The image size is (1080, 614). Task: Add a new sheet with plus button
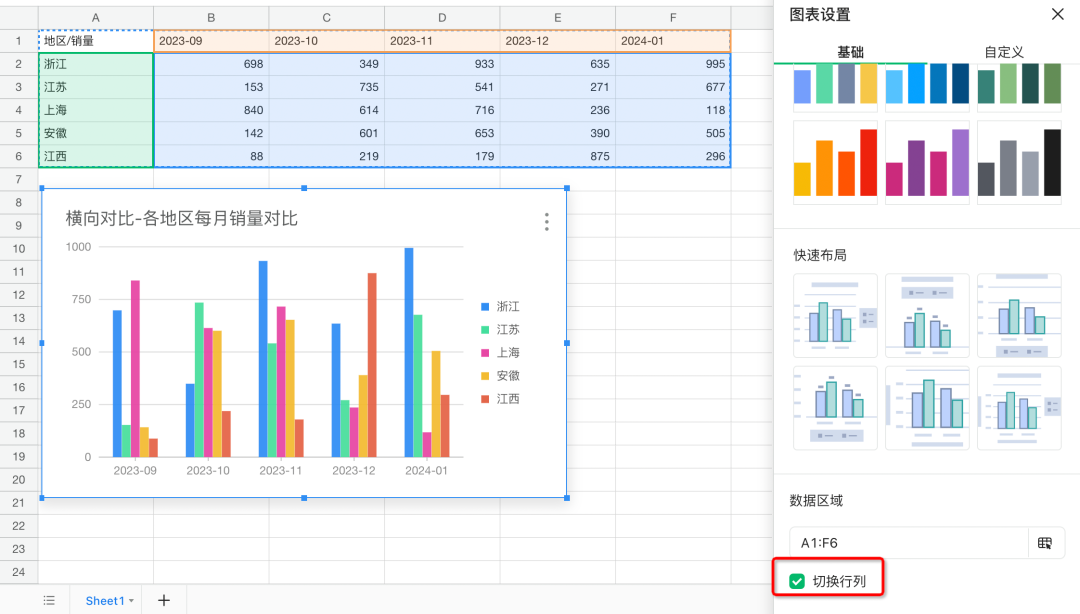[163, 600]
